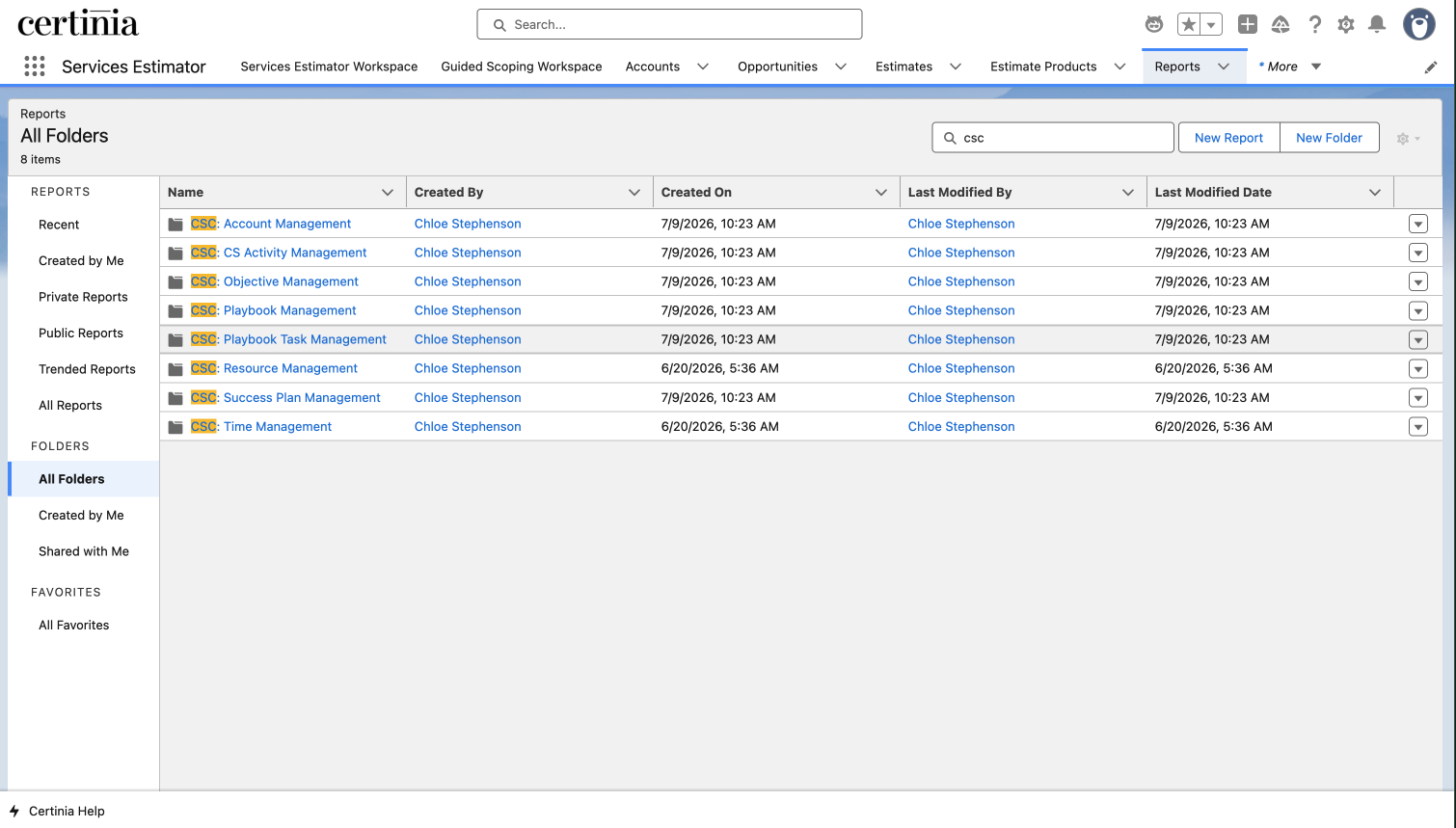Open list view controls gear
This screenshot has width=1456, height=828.
tap(1408, 138)
